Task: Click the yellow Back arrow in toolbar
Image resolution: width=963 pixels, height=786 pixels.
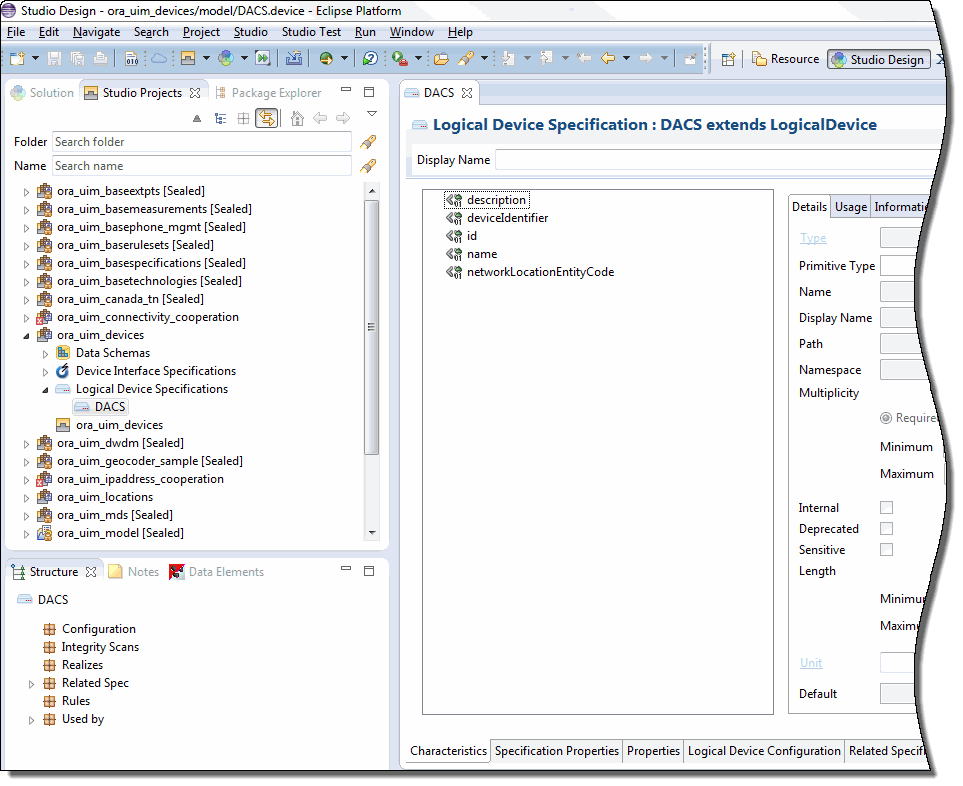Action: 608,58
